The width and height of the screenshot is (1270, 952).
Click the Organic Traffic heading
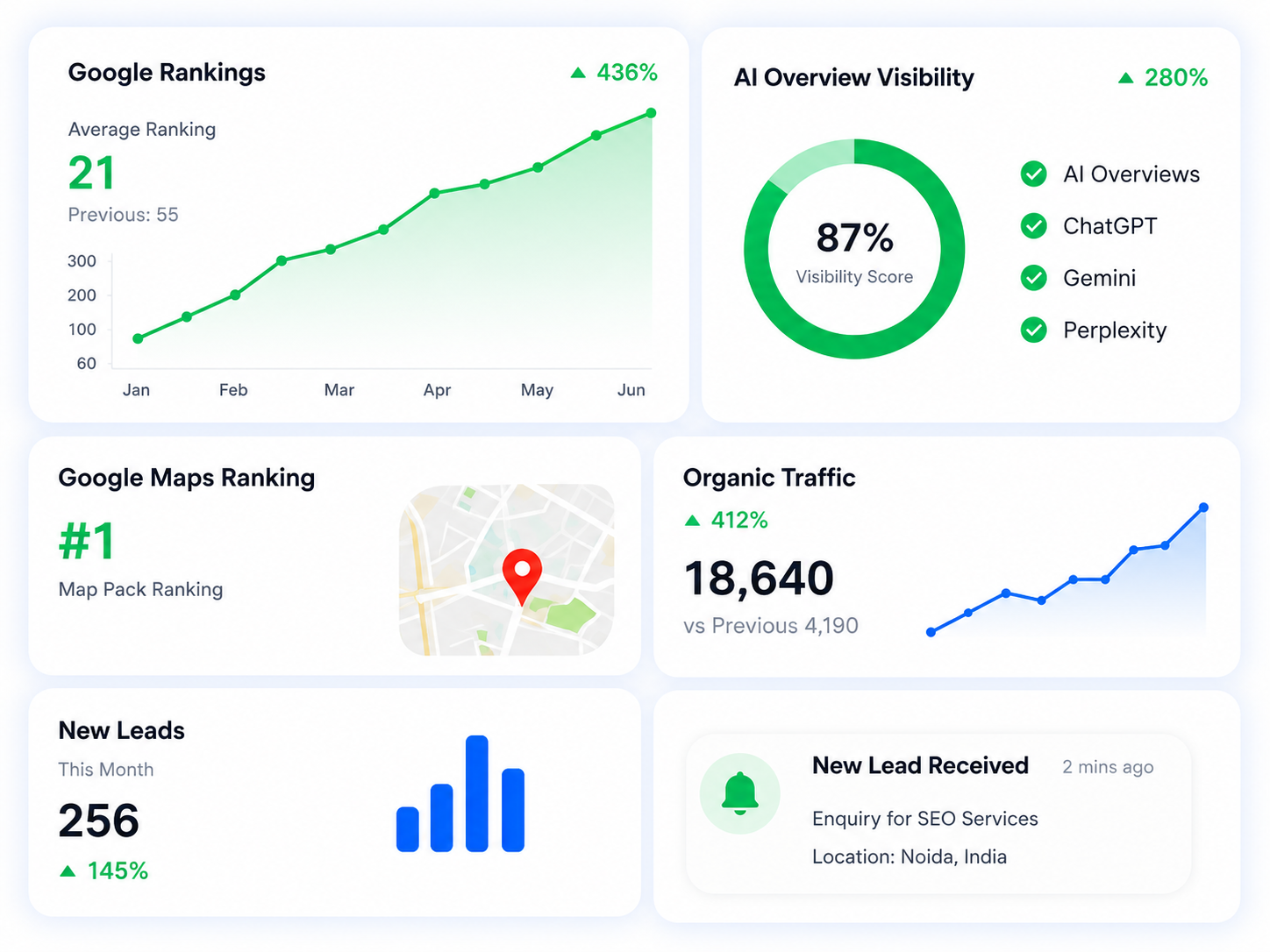769,478
